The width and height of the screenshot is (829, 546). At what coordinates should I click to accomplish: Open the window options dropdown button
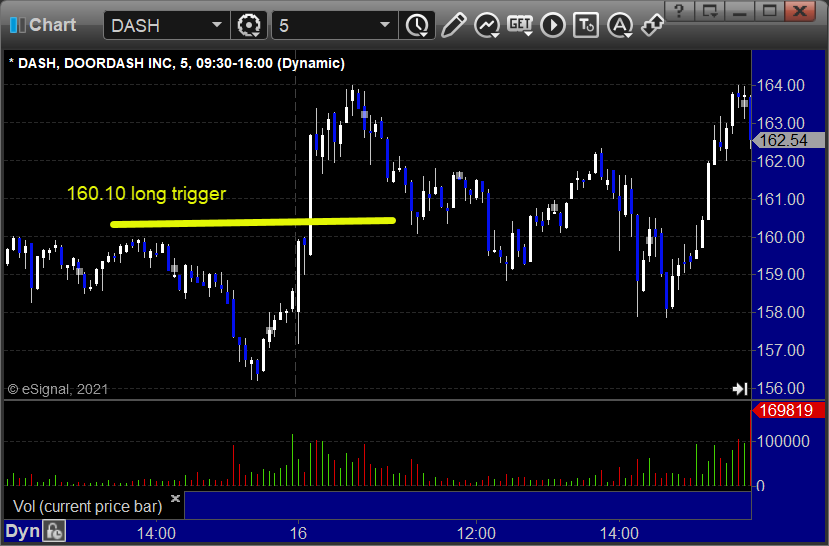point(710,10)
